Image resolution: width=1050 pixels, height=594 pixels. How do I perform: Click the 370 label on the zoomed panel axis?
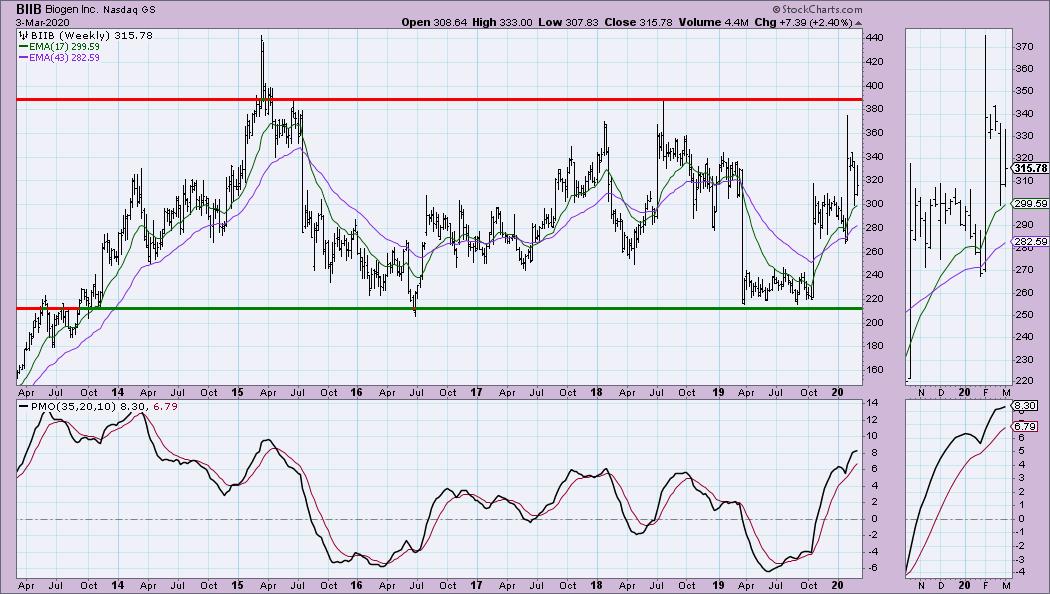coord(1024,47)
